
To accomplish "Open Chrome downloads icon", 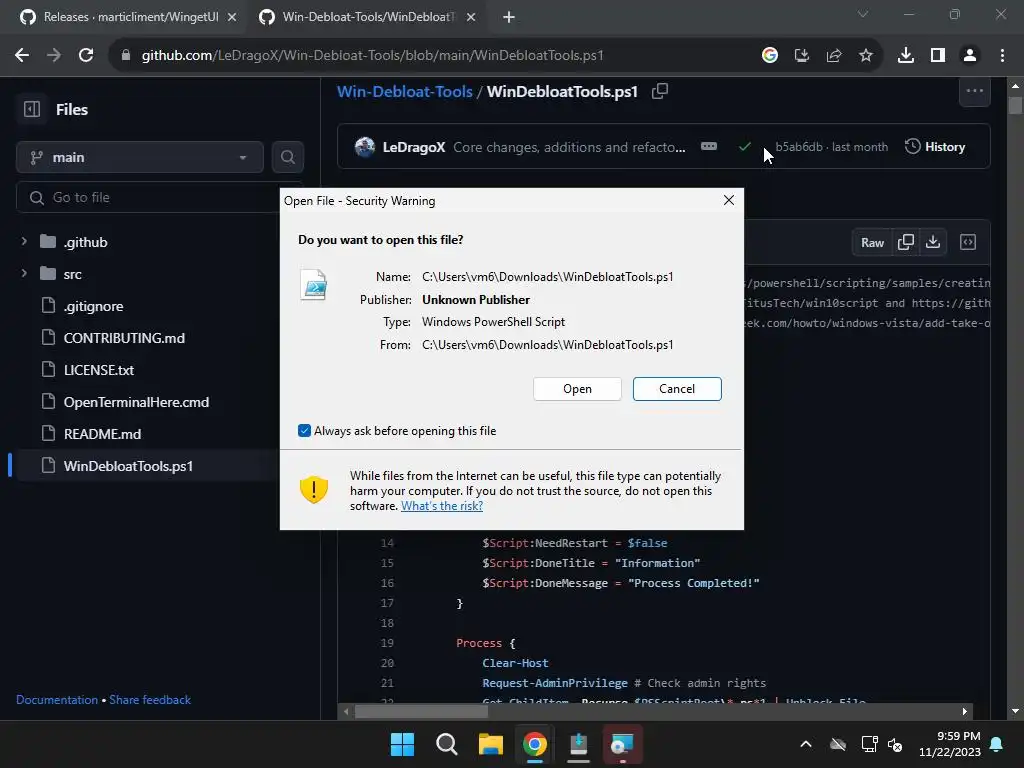I will pyautogui.click(x=906, y=56).
